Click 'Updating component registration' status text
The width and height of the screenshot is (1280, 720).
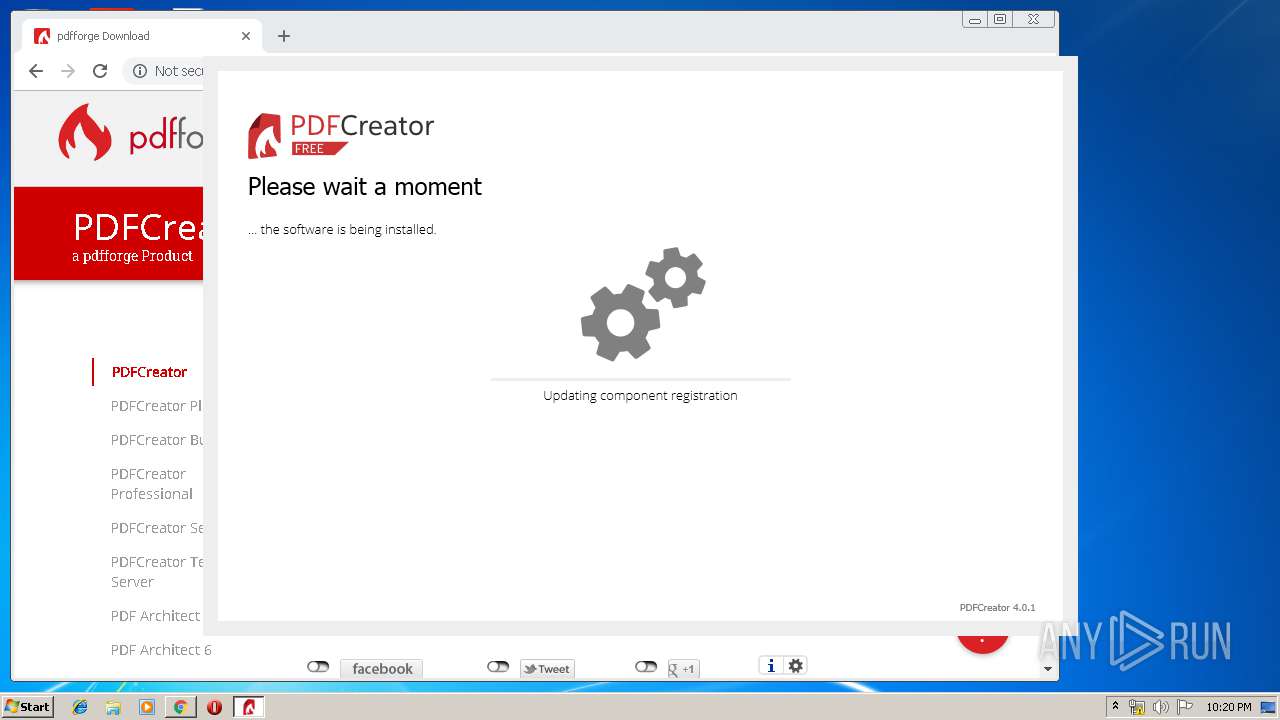[x=640, y=395]
